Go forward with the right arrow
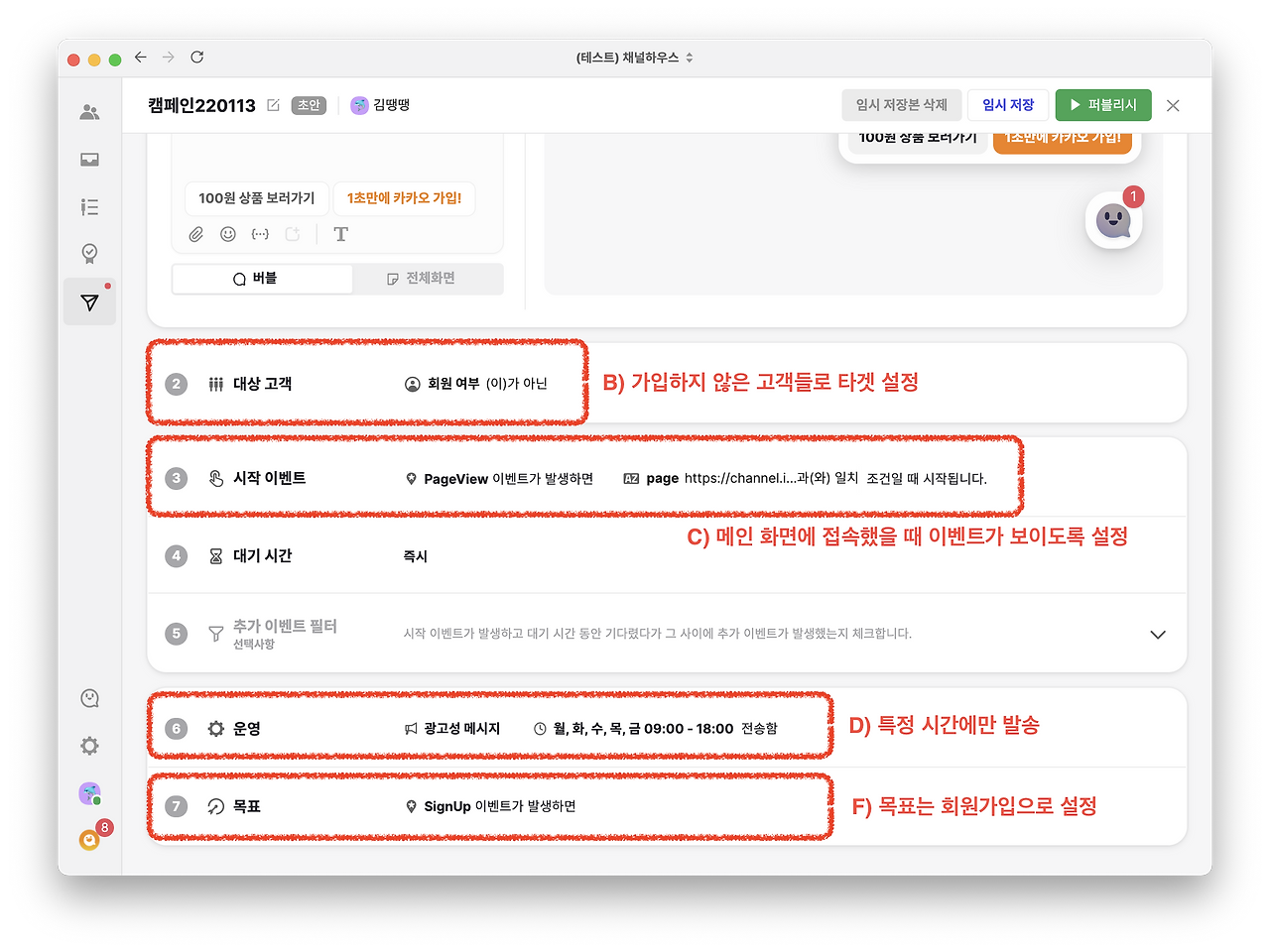This screenshot has height=952, width=1270. click(x=169, y=58)
